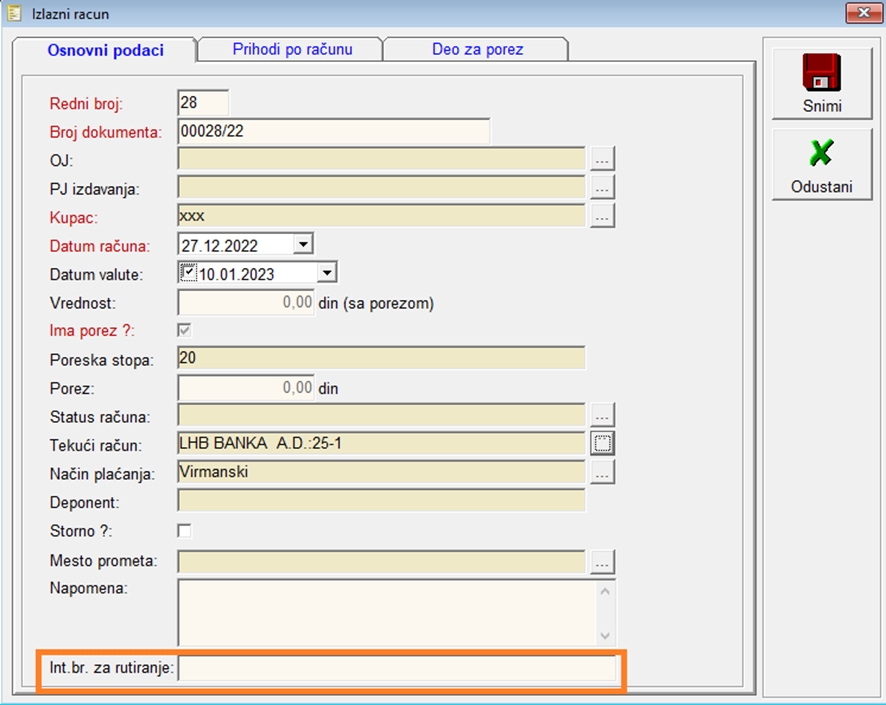Expand the Datum računa date dropdown
Image resolution: width=886 pixels, height=705 pixels.
(303, 244)
